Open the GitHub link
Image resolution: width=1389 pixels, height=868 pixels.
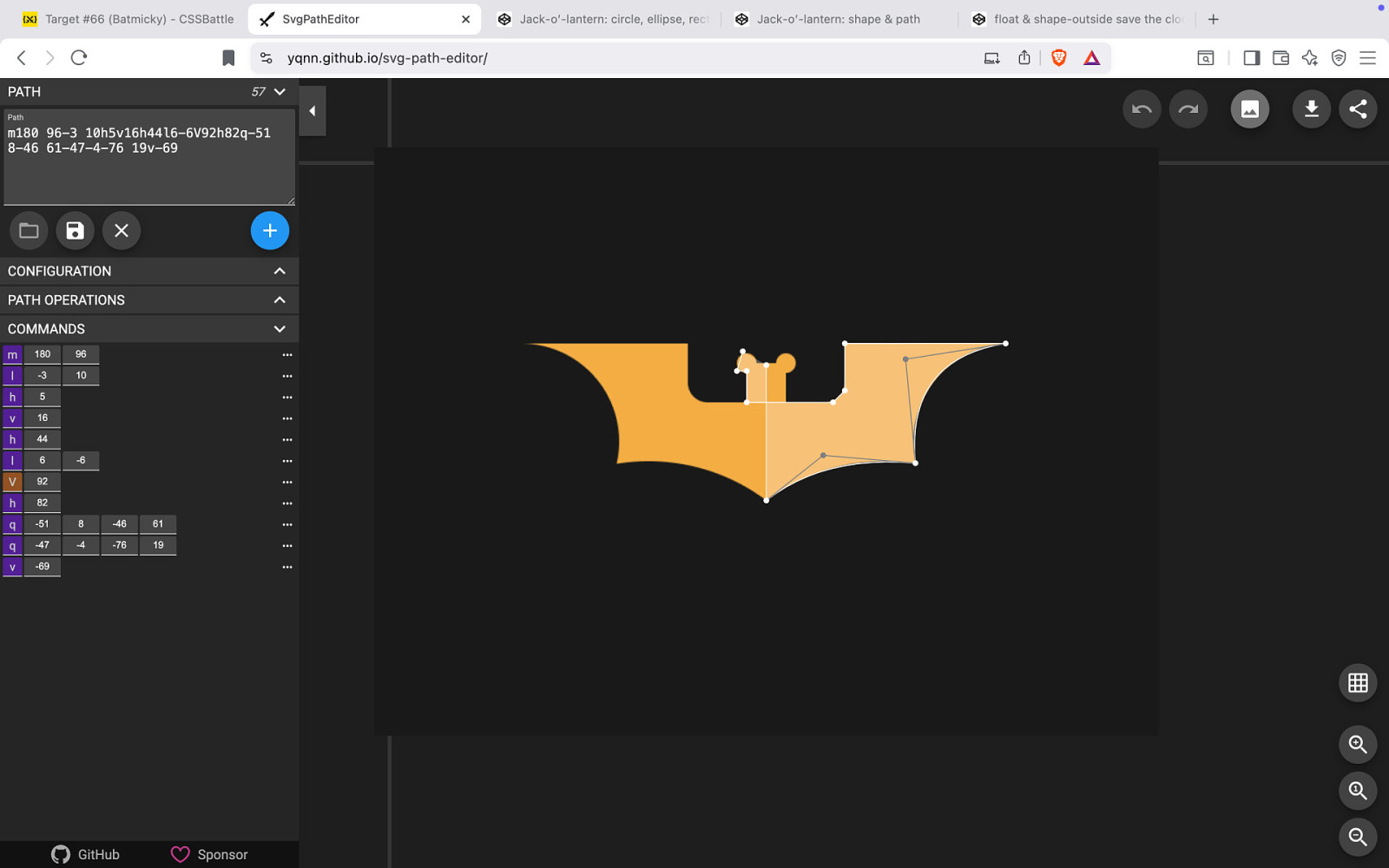85,854
